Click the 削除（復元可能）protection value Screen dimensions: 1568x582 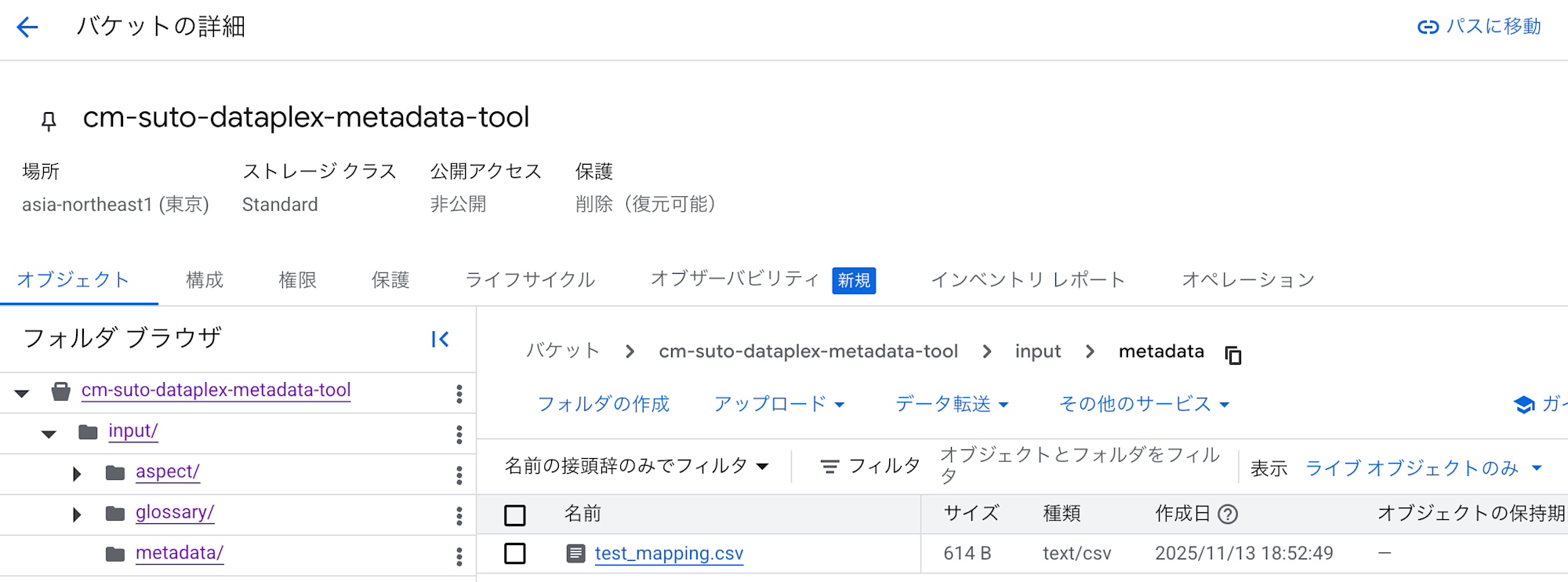coord(645,205)
